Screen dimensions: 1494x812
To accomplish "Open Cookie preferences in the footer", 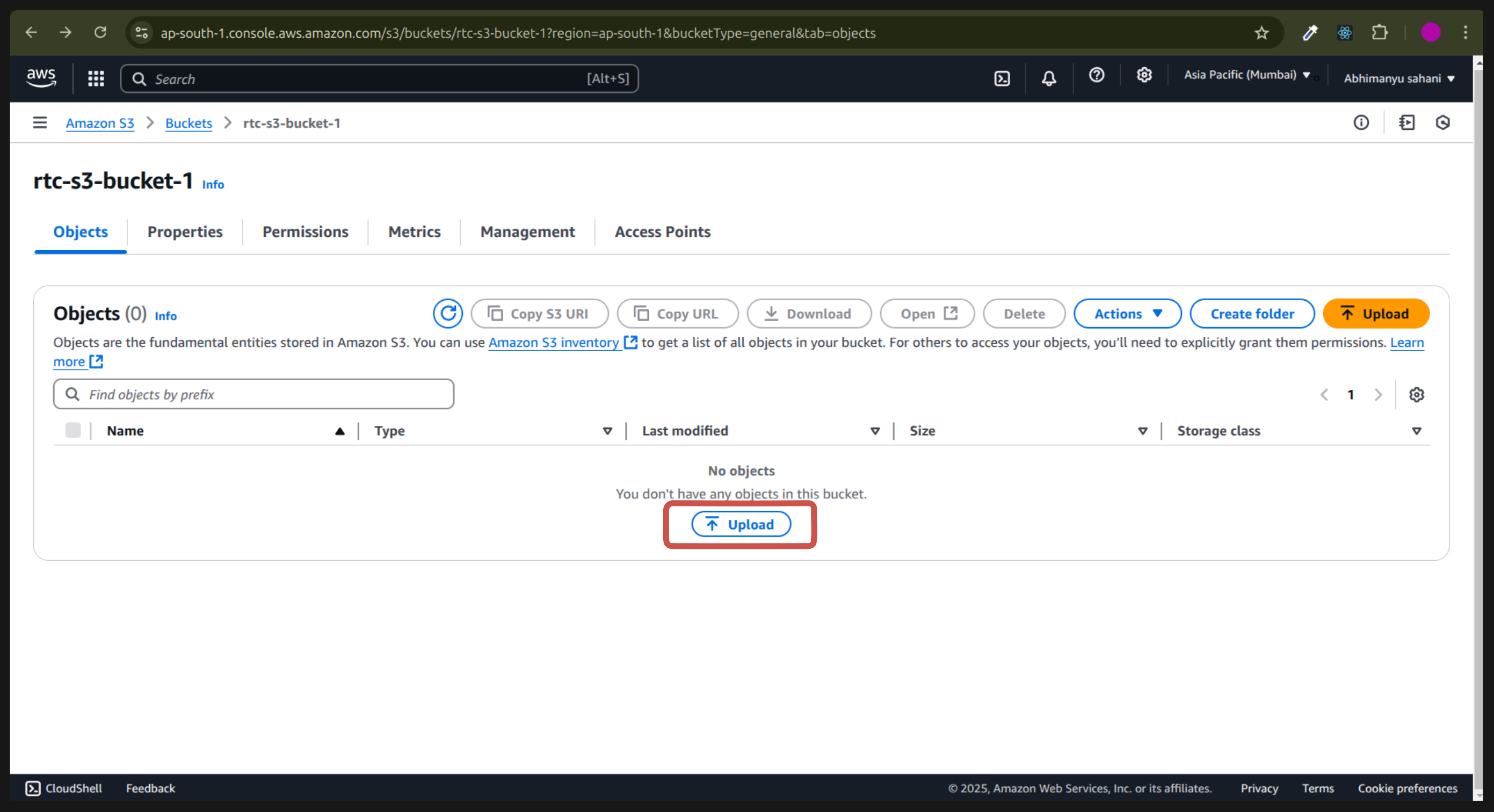I will [x=1407, y=788].
